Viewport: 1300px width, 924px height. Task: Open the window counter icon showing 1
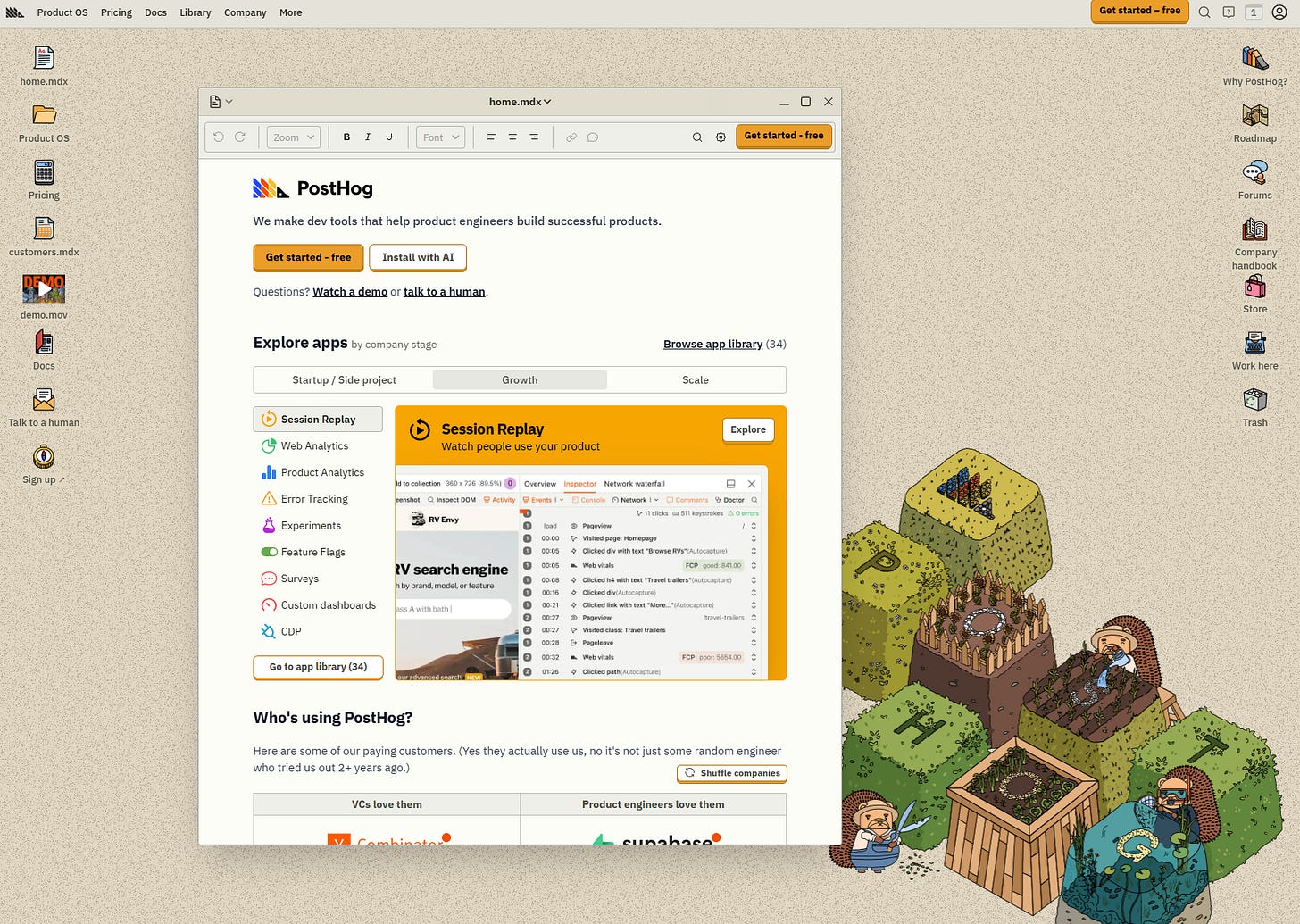pyautogui.click(x=1254, y=12)
